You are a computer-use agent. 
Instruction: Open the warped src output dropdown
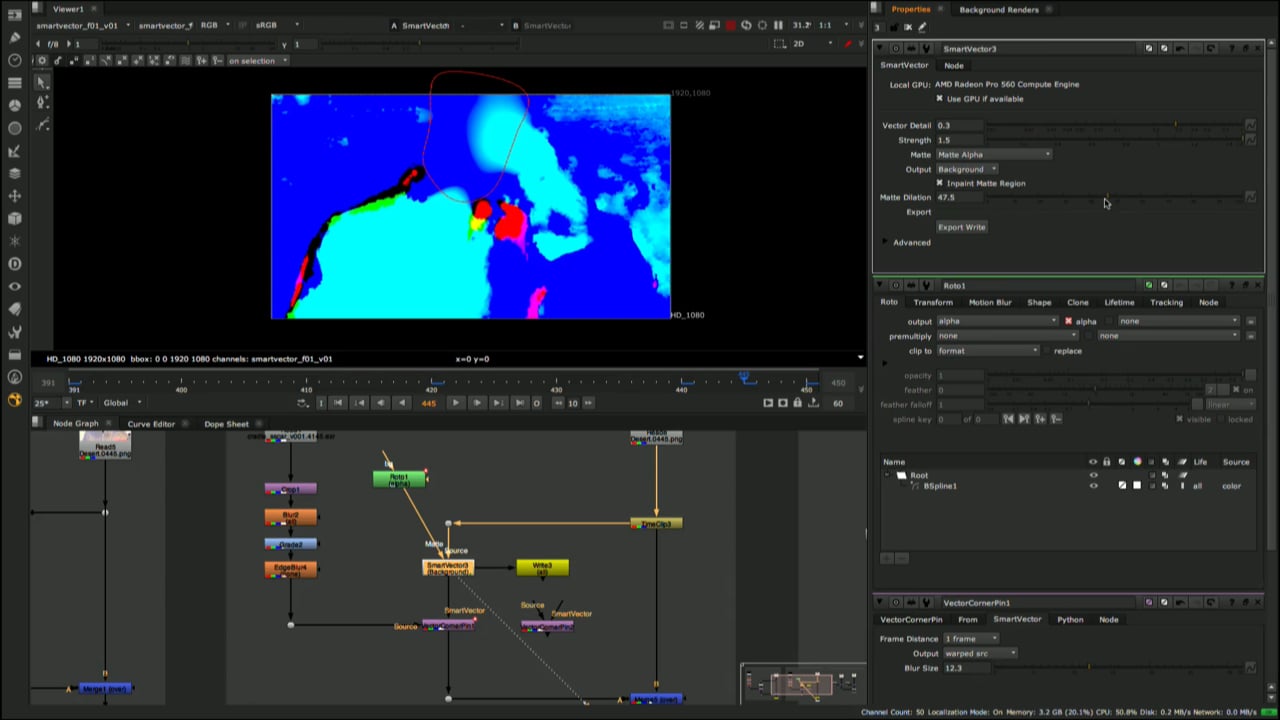point(979,654)
